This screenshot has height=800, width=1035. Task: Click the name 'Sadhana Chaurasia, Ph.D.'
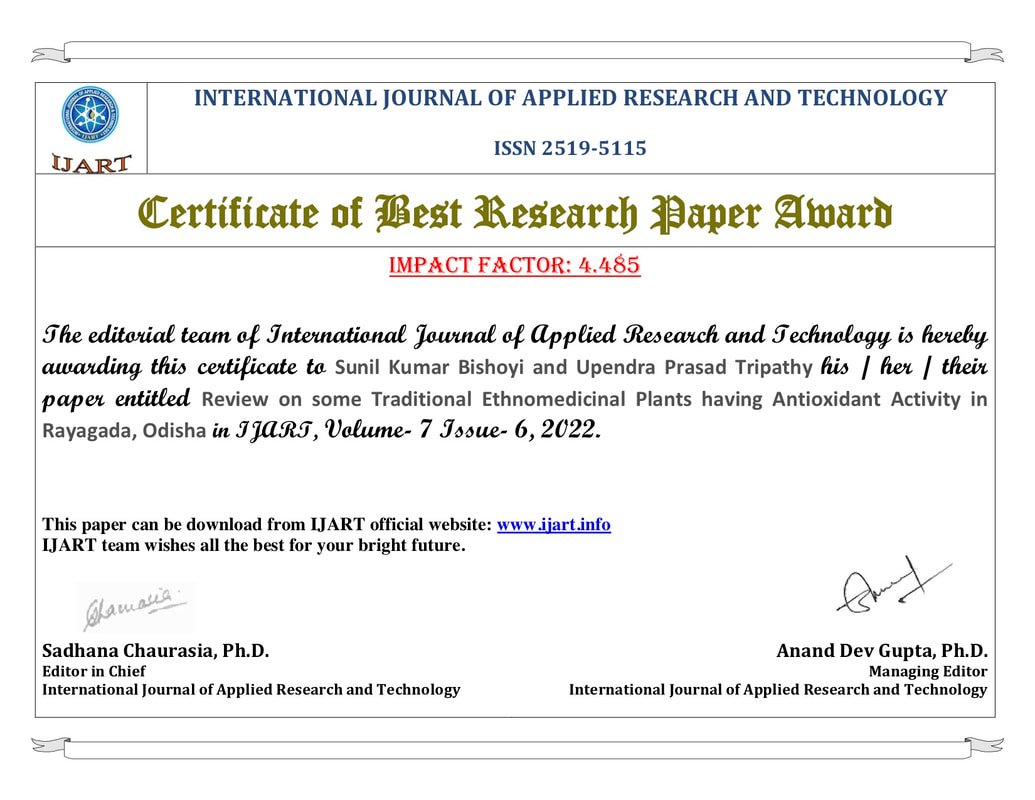[x=156, y=651]
